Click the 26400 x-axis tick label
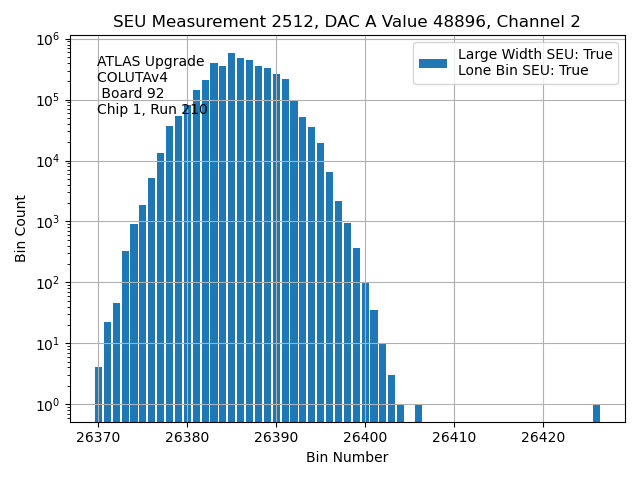 coord(365,438)
